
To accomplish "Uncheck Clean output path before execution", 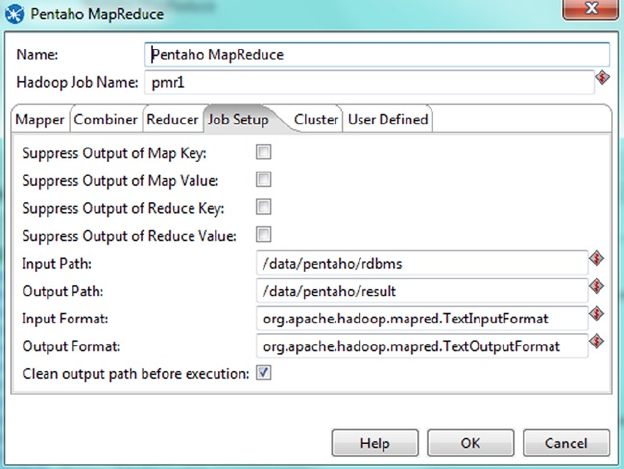I will click(x=263, y=373).
